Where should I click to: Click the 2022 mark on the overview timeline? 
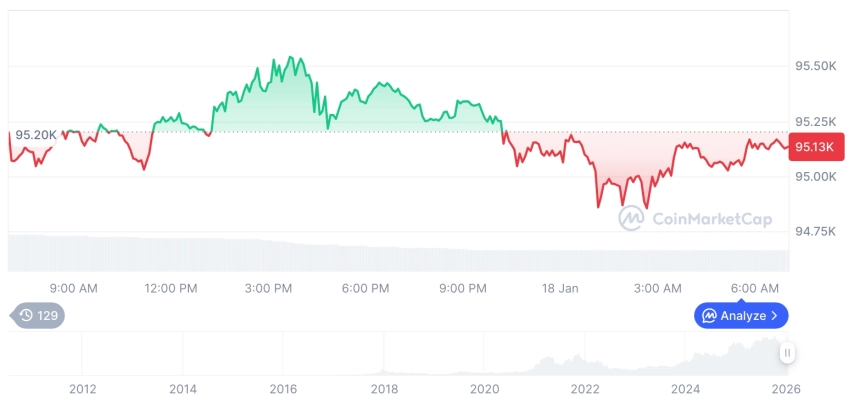pyautogui.click(x=585, y=389)
